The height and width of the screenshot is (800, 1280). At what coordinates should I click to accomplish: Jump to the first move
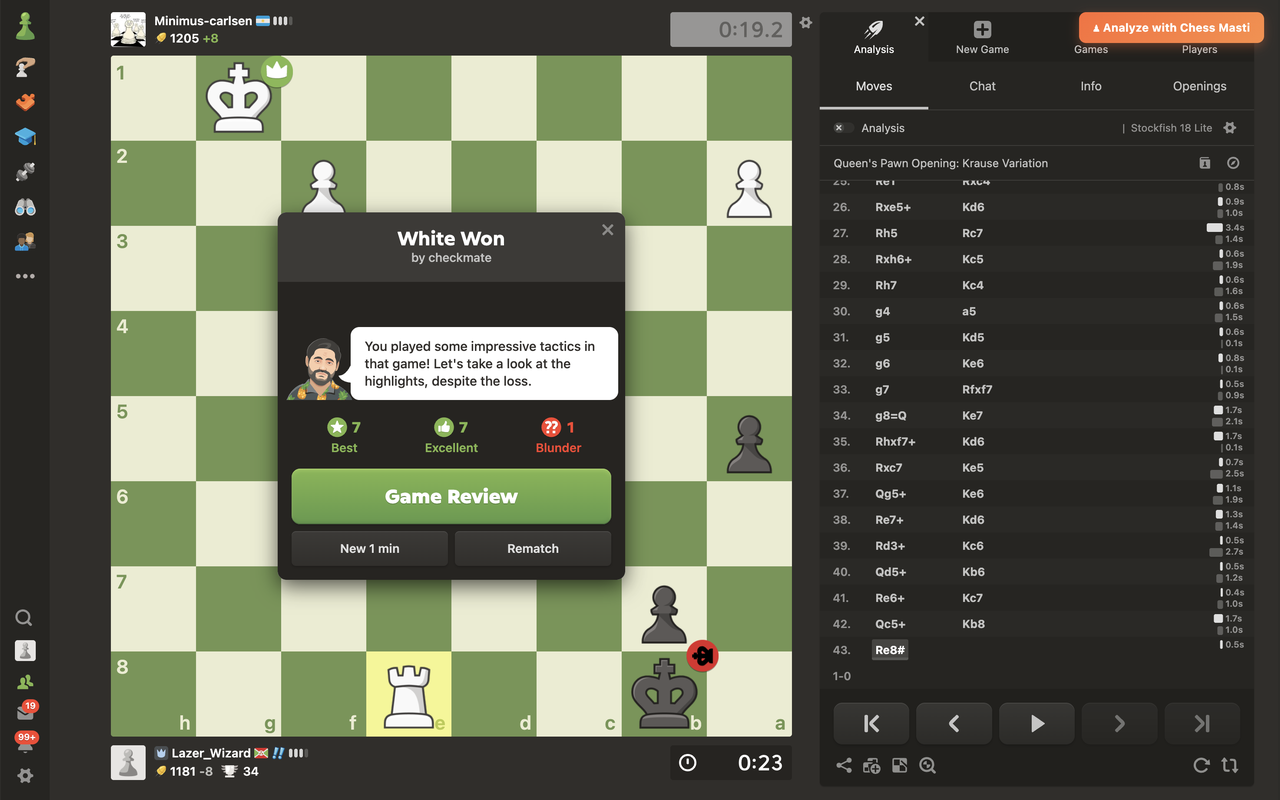pyautogui.click(x=871, y=723)
